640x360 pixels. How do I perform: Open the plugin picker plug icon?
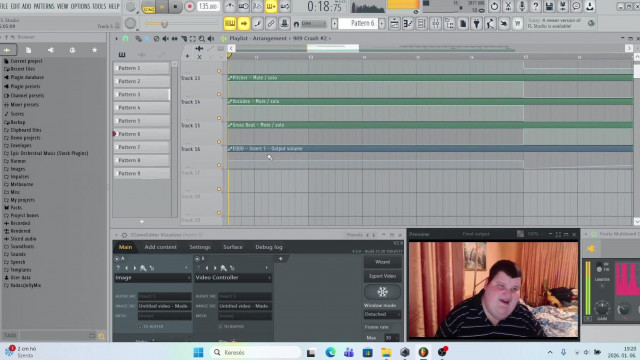pos(476,24)
